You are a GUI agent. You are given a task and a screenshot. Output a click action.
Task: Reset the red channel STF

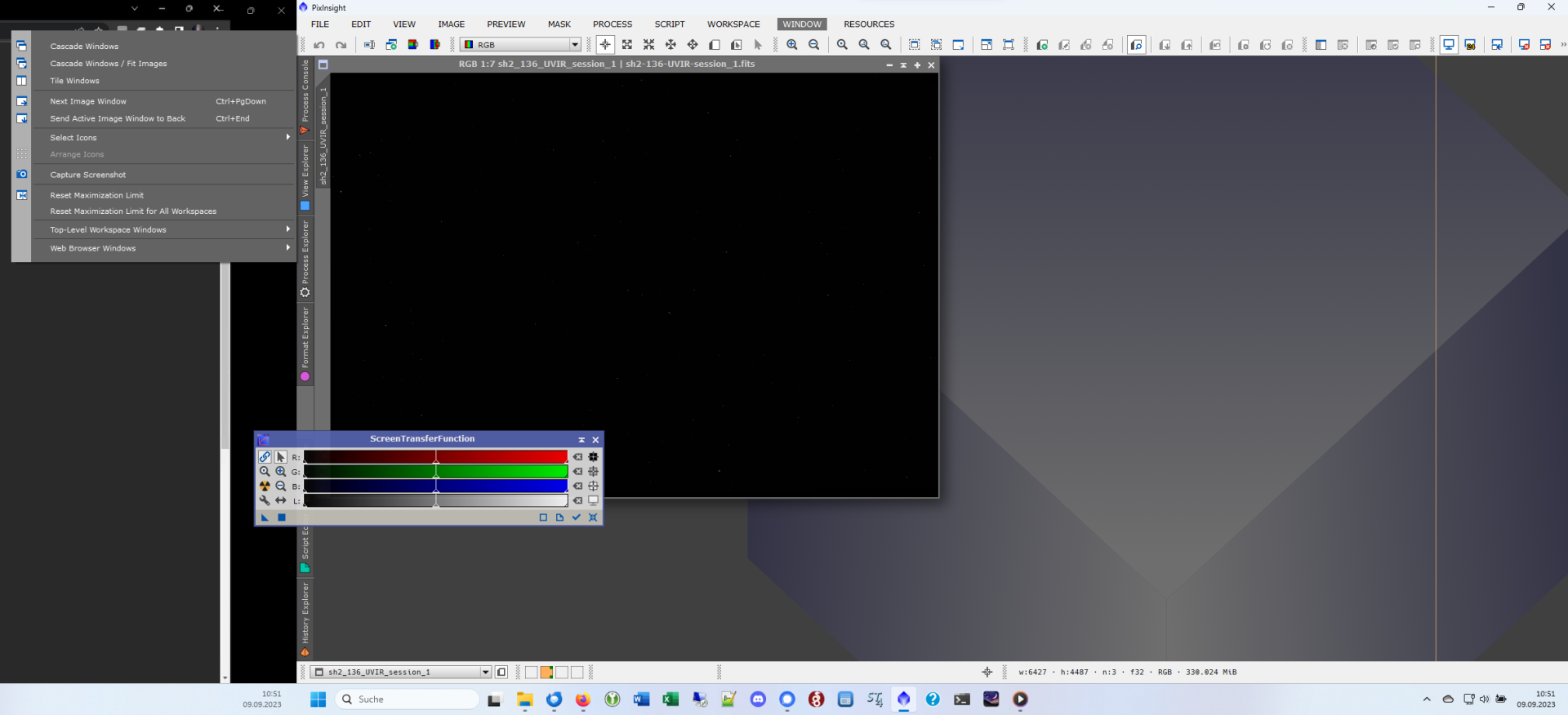(x=578, y=457)
